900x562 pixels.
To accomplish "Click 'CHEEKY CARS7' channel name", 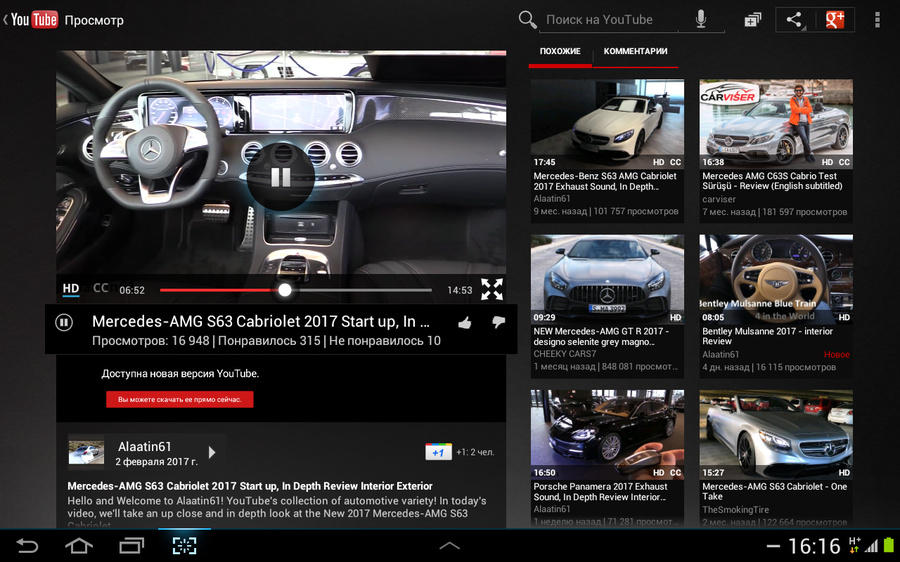I will (565, 354).
